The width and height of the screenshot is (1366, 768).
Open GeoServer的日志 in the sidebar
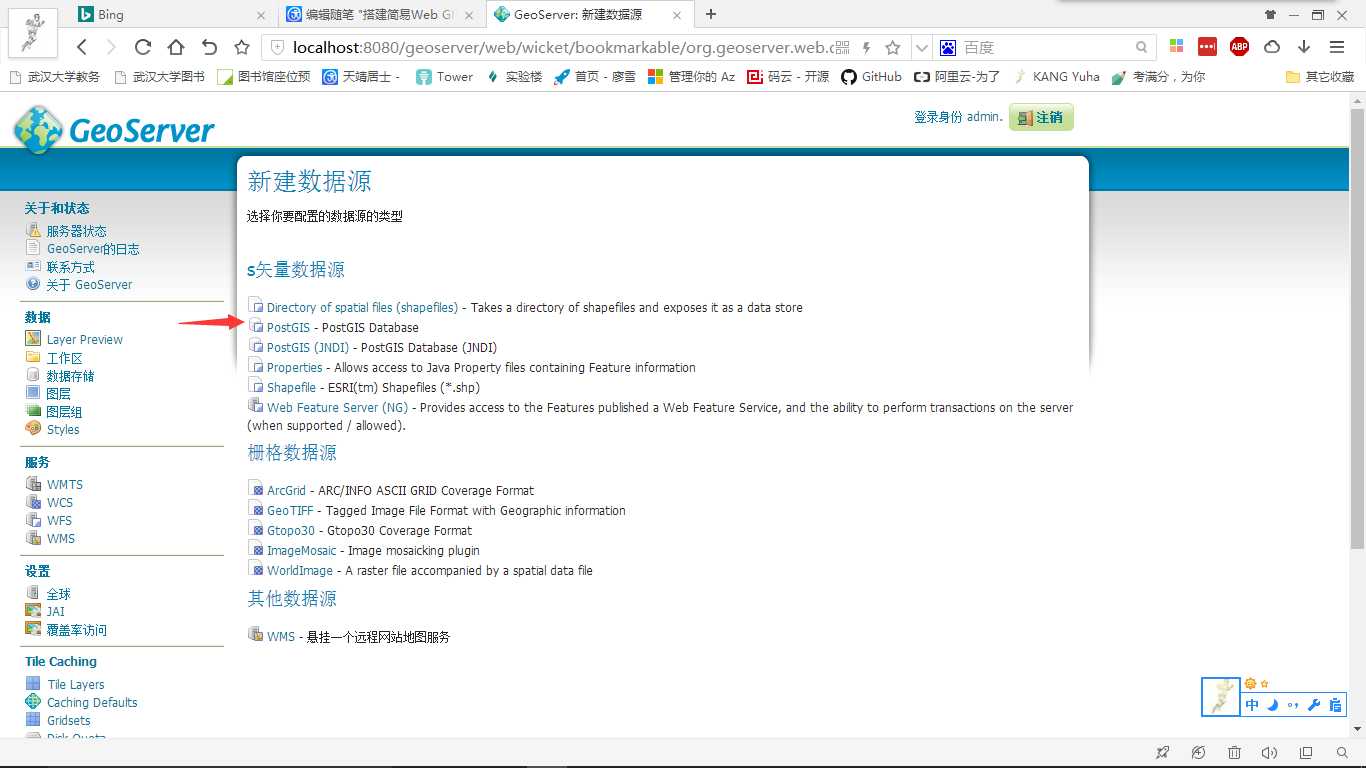(x=93, y=249)
